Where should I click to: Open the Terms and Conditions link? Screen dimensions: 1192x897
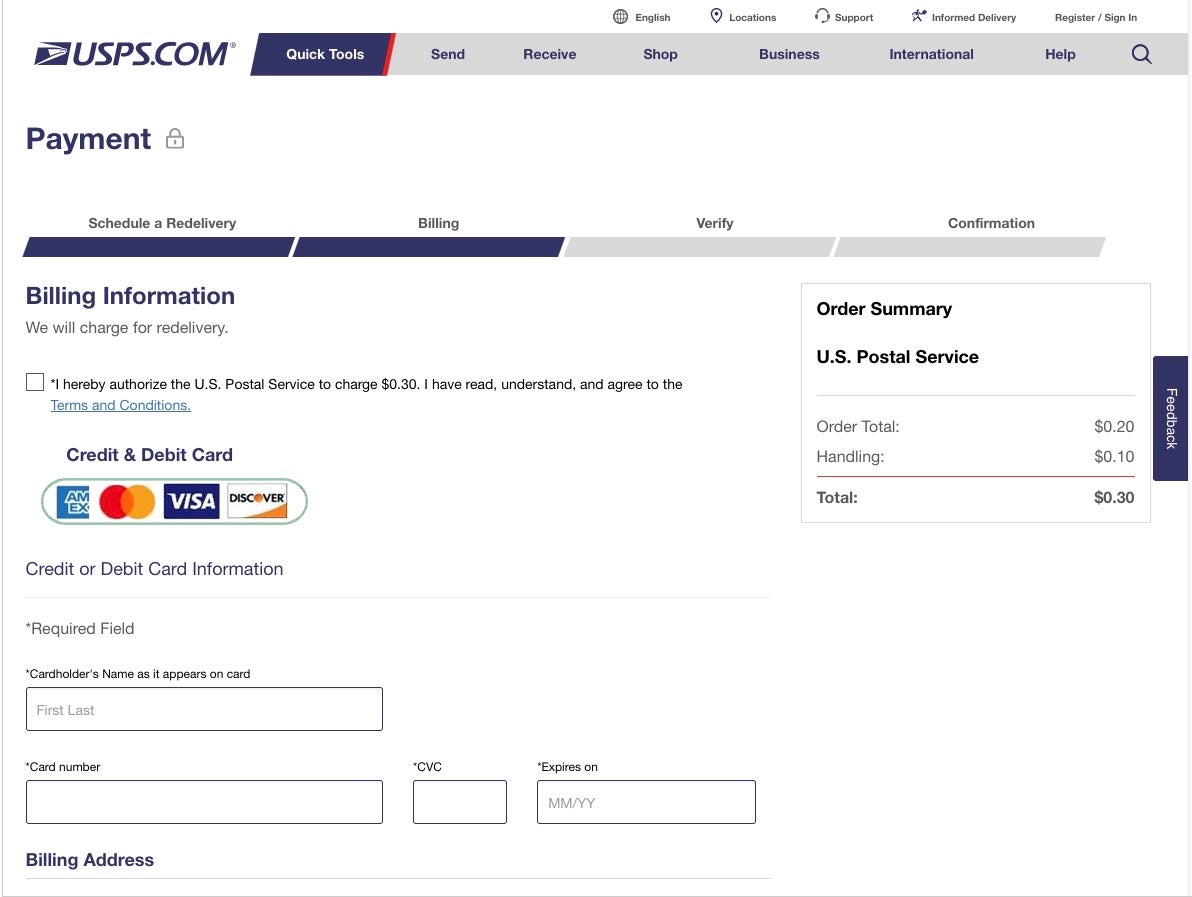(120, 405)
